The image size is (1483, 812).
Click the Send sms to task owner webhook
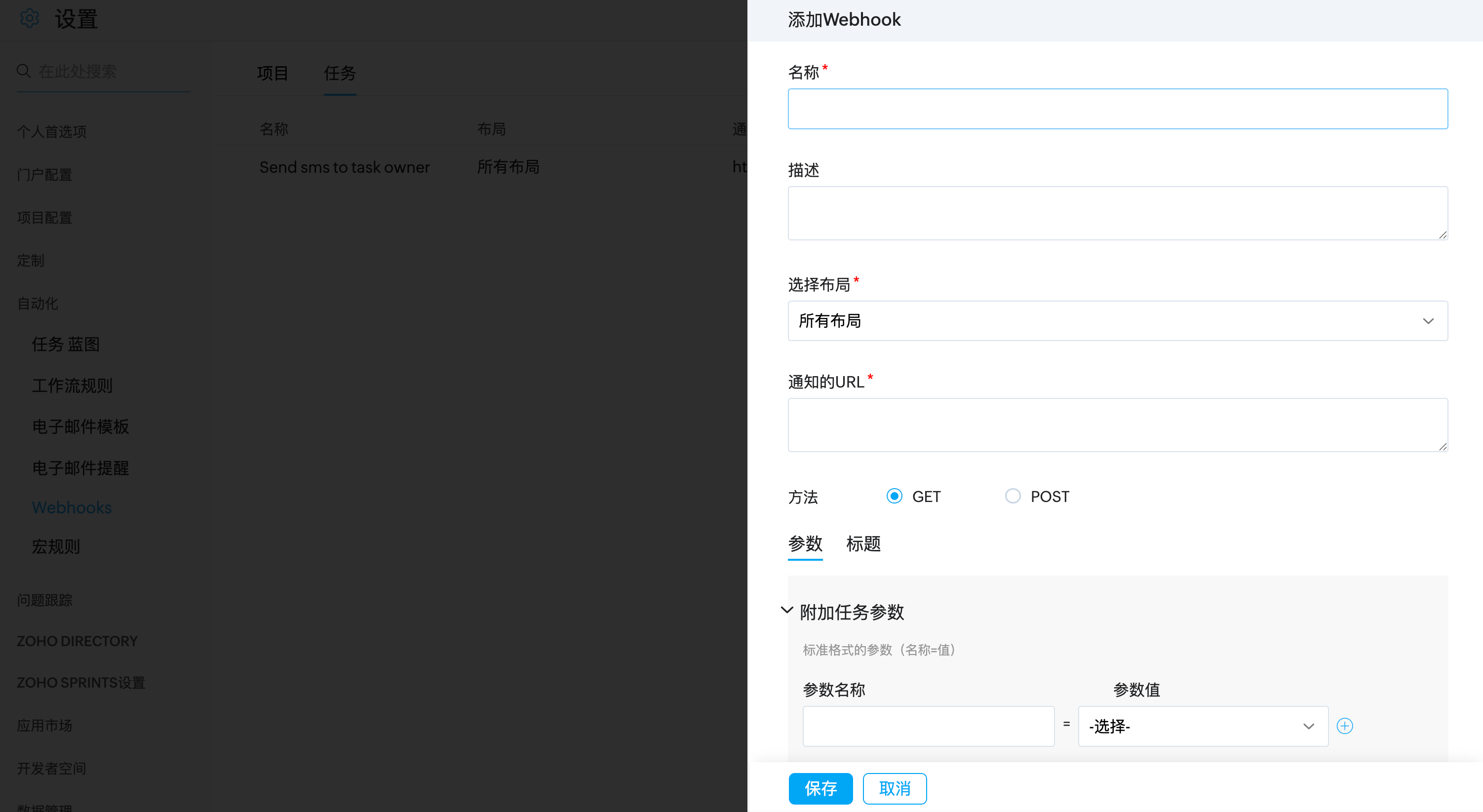[x=344, y=167]
